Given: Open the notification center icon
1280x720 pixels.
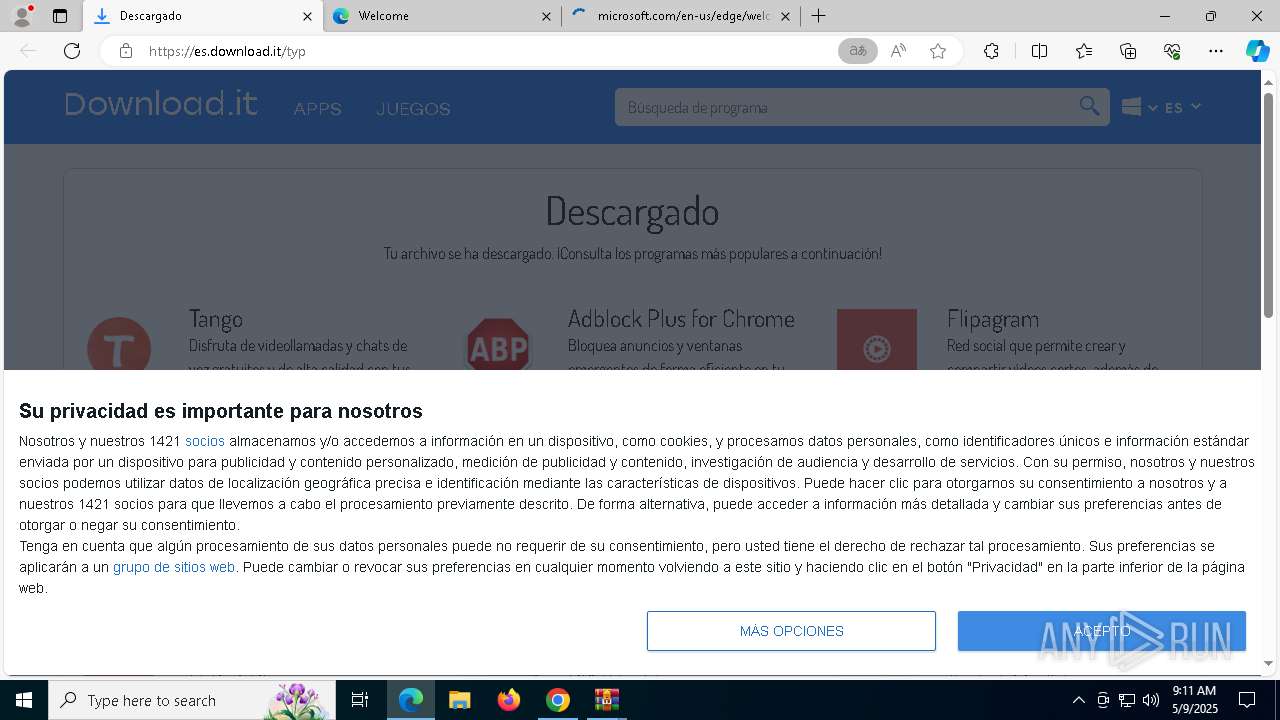Looking at the screenshot, I should (1247, 700).
